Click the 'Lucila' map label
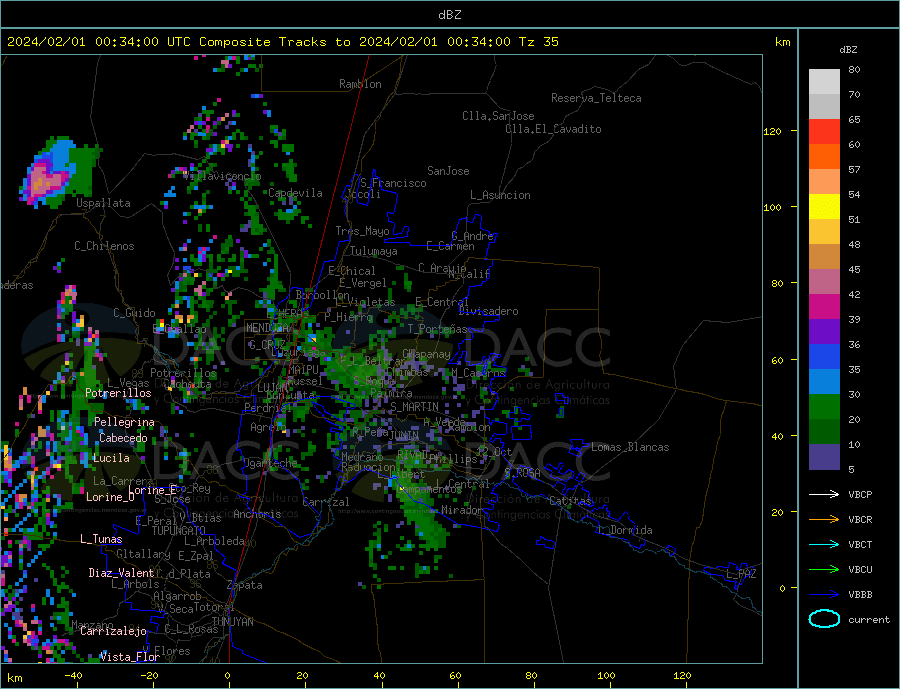Screen dimensions: 900x689 (x=111, y=459)
